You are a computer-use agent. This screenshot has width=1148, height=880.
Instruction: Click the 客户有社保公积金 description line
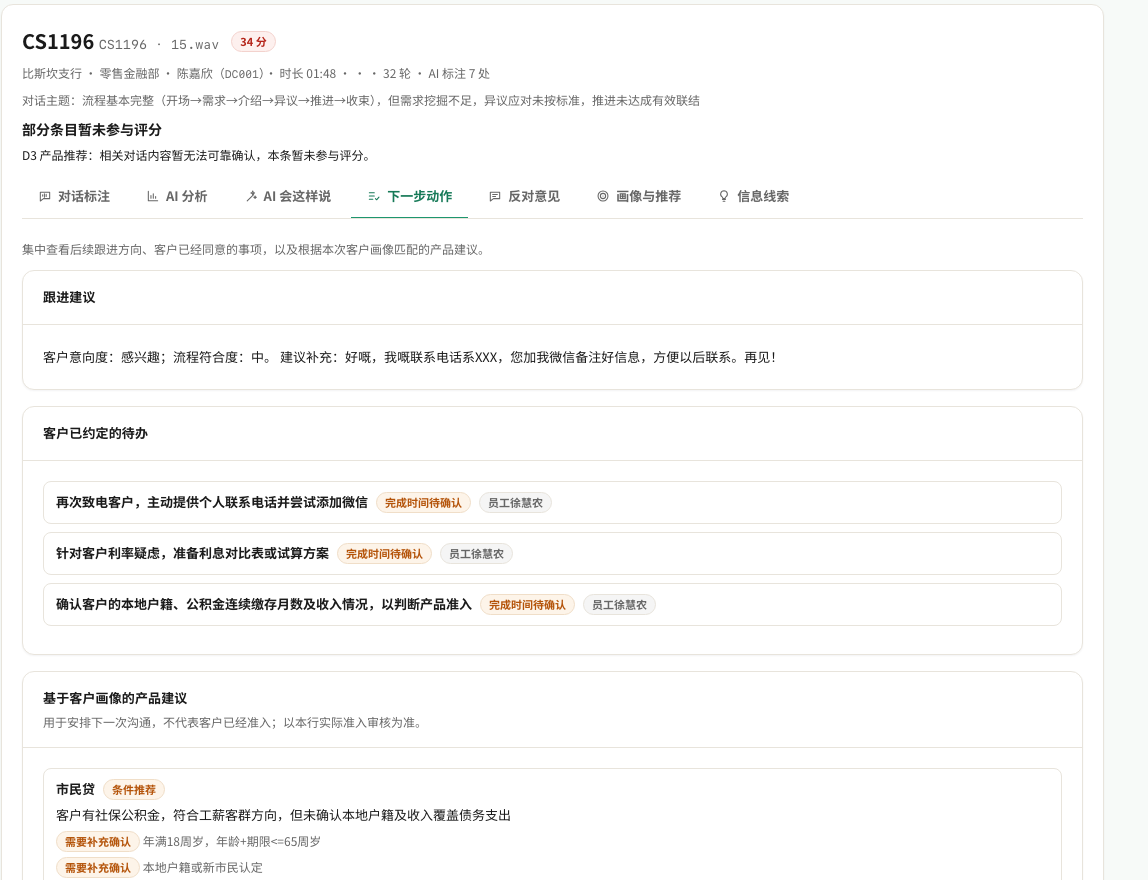(283, 816)
